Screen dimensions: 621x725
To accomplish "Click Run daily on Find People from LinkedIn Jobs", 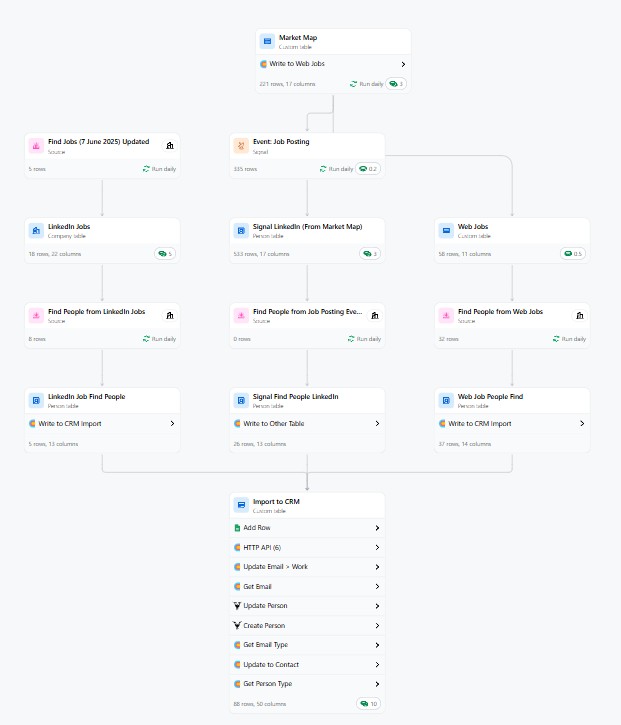I will point(159,339).
